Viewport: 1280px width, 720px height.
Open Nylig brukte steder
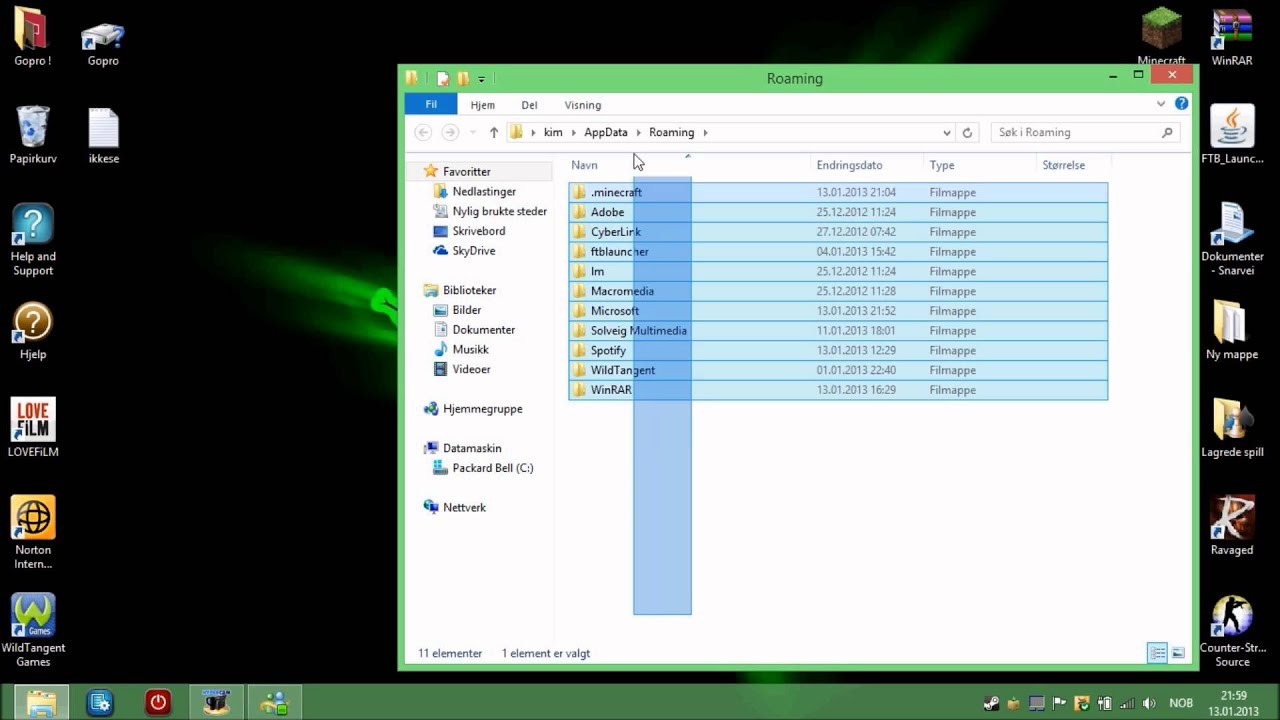(x=499, y=211)
